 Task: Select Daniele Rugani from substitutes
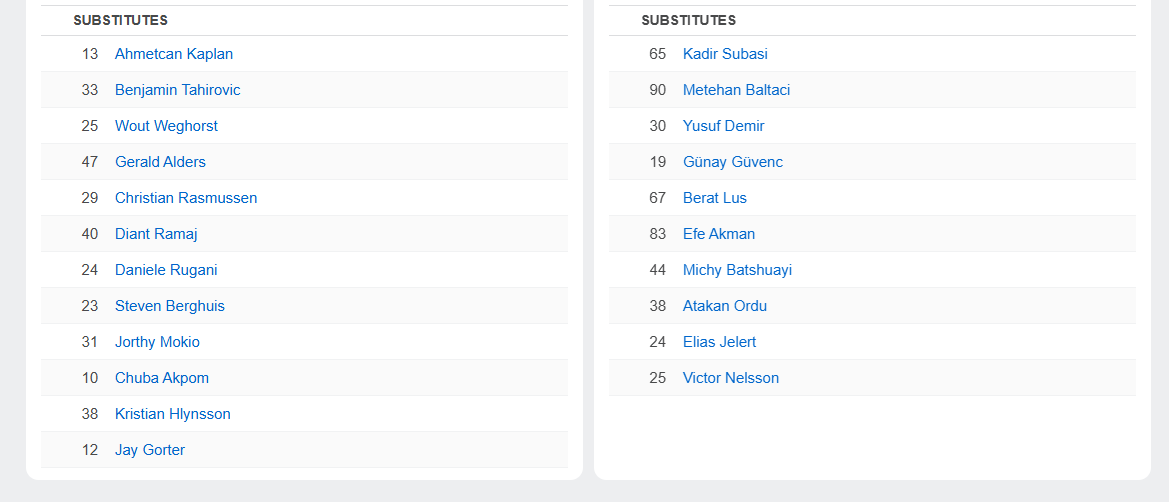pos(166,270)
